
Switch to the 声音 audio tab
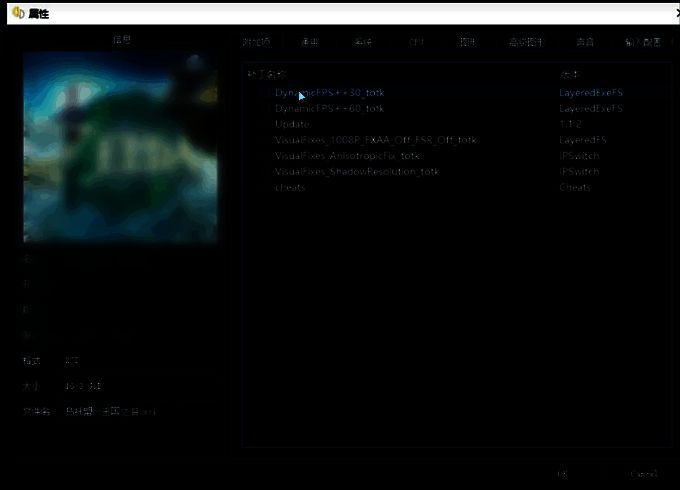coord(585,42)
